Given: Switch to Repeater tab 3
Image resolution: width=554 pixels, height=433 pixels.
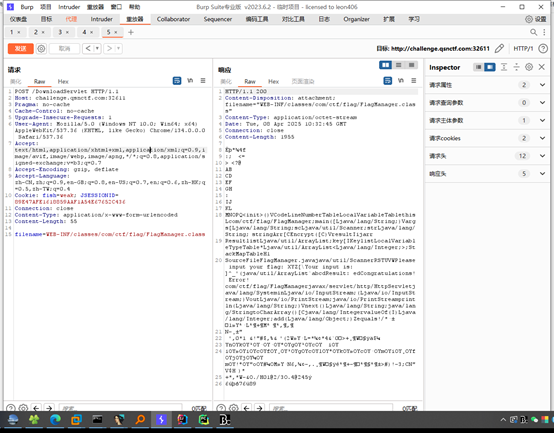Looking at the screenshot, I should tap(60, 32).
